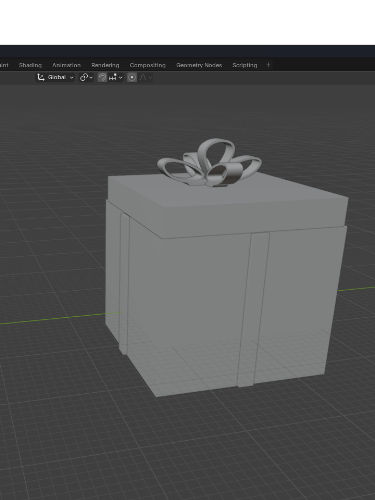Open the Global transform orientation dropdown
This screenshot has width=375, height=500.
[55, 77]
